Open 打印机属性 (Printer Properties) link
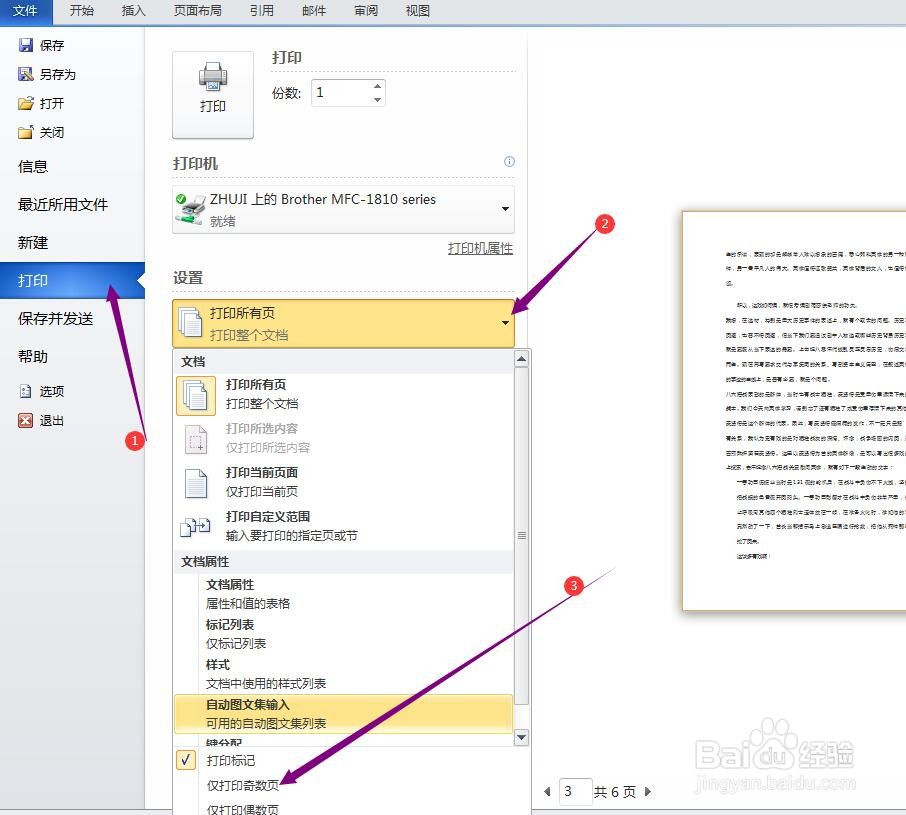This screenshot has width=906, height=815. [x=480, y=248]
